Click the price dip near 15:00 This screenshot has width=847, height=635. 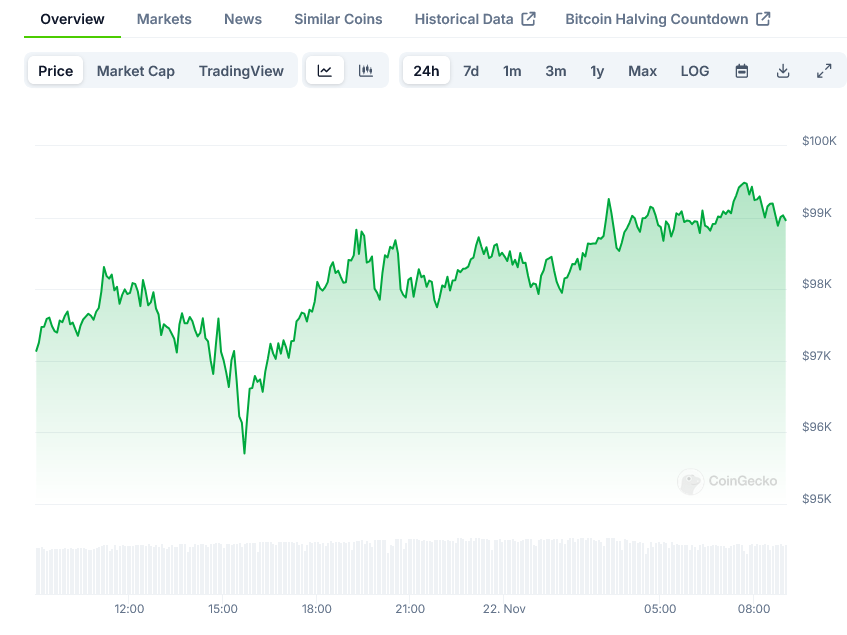[x=244, y=451]
